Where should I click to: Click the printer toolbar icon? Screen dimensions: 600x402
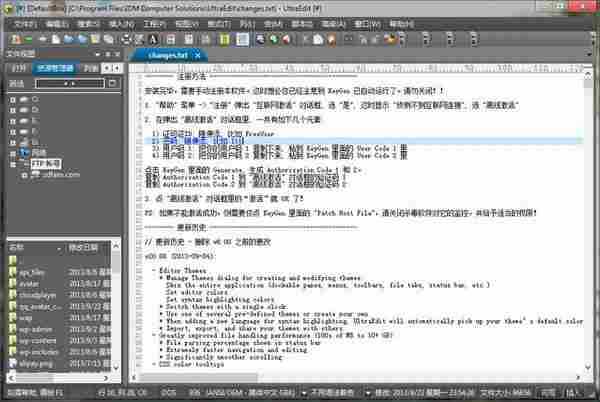pos(126,39)
